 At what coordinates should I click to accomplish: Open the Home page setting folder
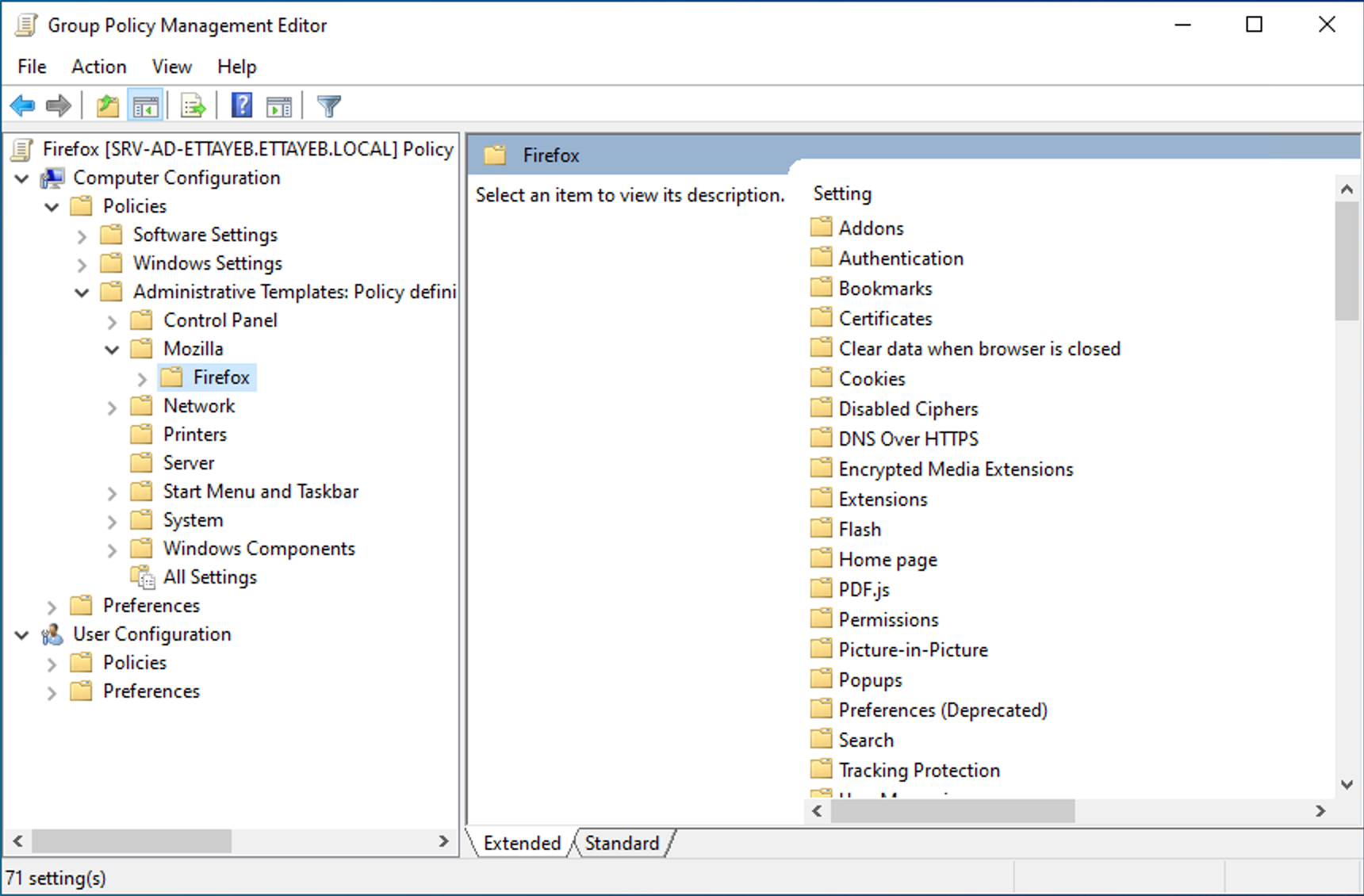[x=888, y=560]
